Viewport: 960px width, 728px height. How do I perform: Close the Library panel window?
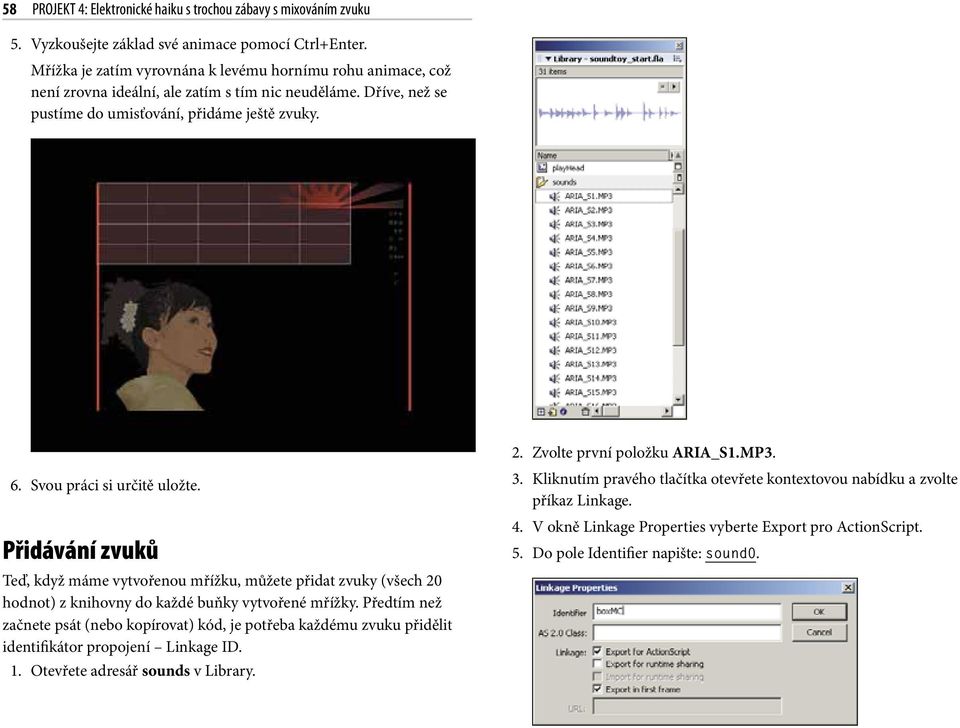coord(679,45)
